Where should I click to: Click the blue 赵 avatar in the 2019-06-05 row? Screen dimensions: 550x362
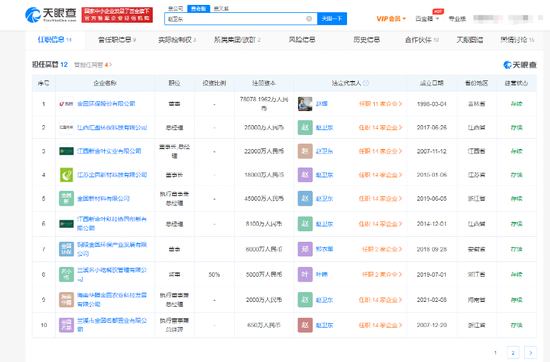coord(305,199)
